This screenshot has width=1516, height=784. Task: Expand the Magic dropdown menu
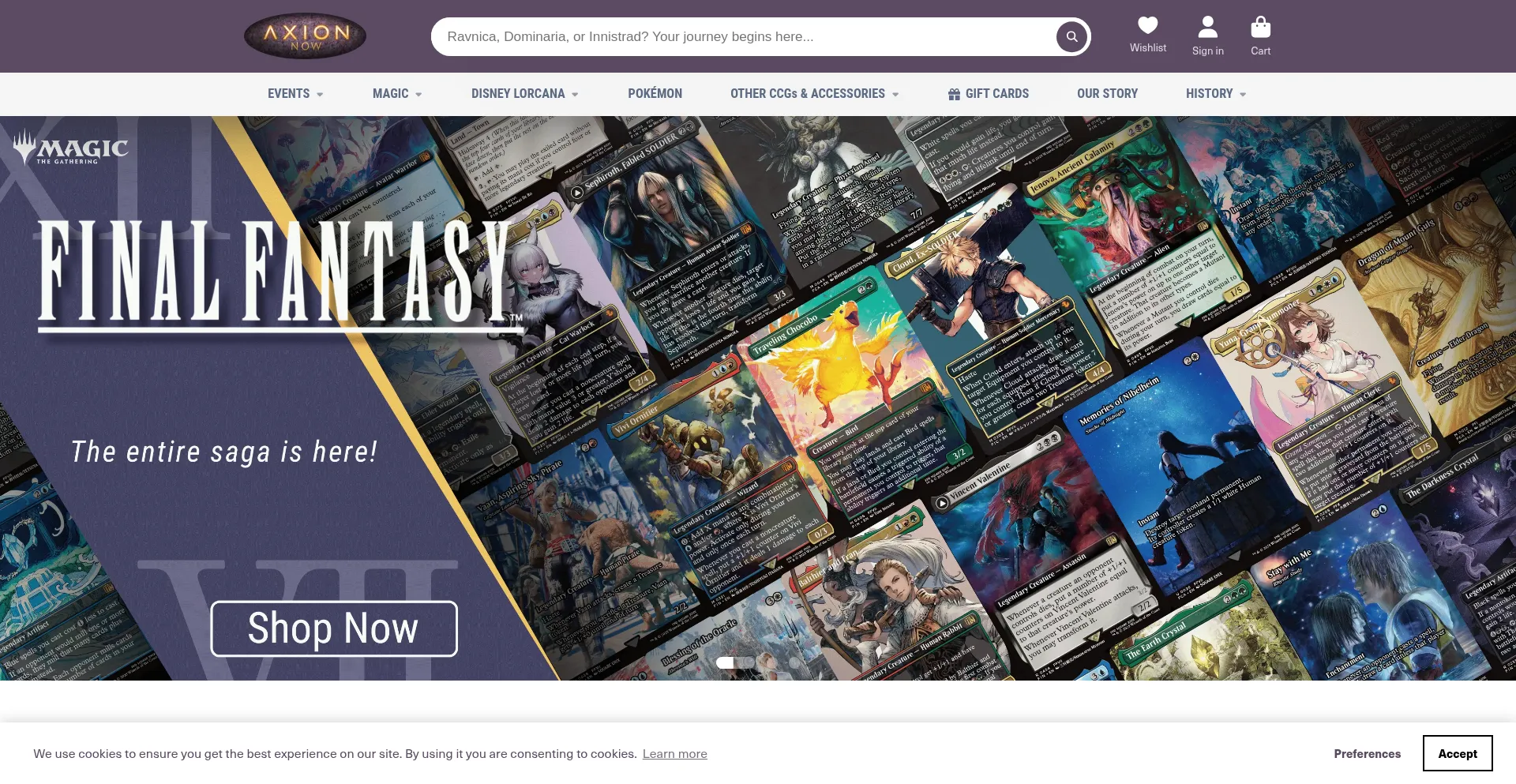397,94
